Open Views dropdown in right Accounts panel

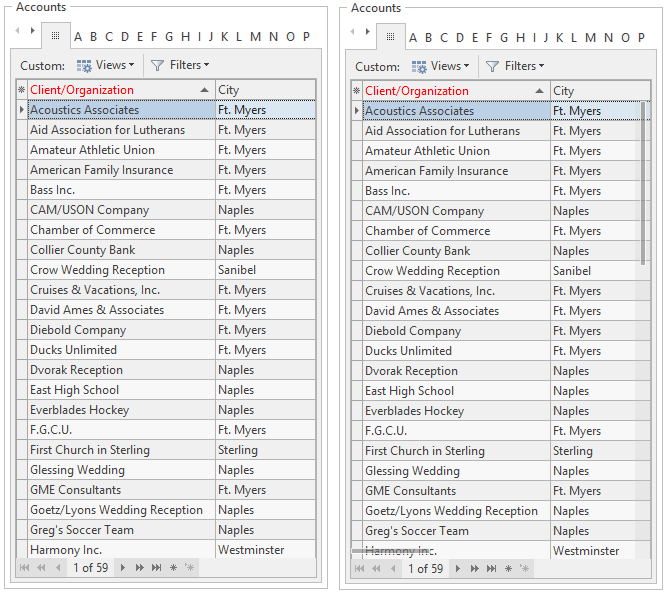coord(441,66)
